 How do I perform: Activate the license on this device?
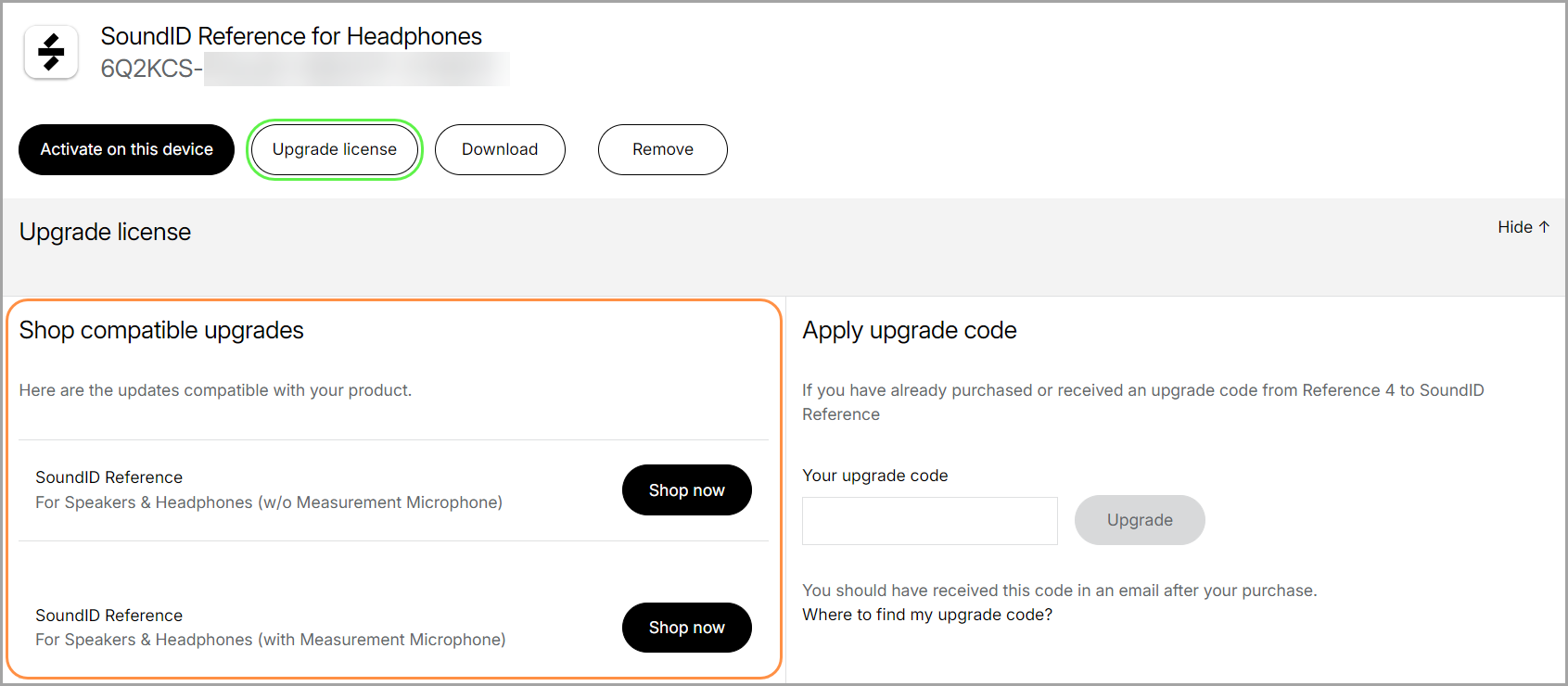coord(127,149)
